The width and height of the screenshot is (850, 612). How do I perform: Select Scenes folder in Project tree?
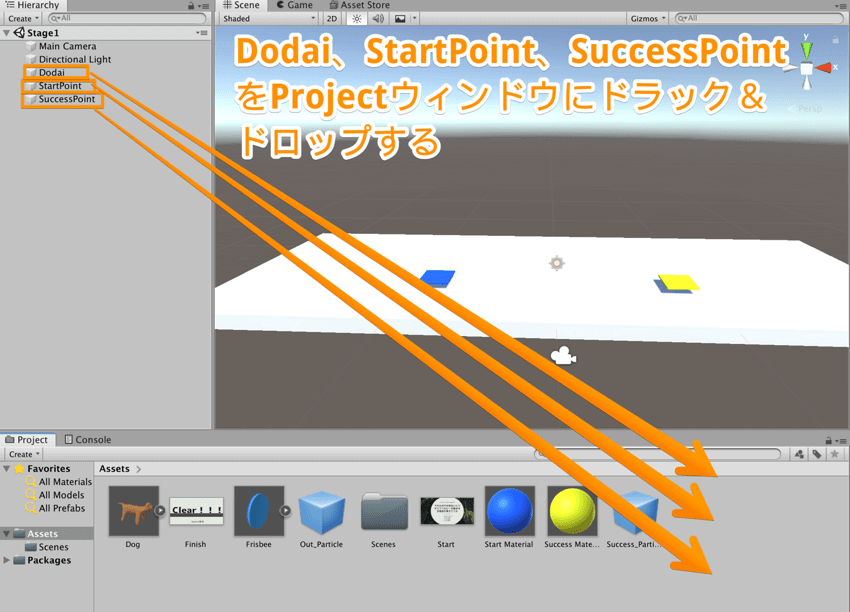[x=47, y=547]
